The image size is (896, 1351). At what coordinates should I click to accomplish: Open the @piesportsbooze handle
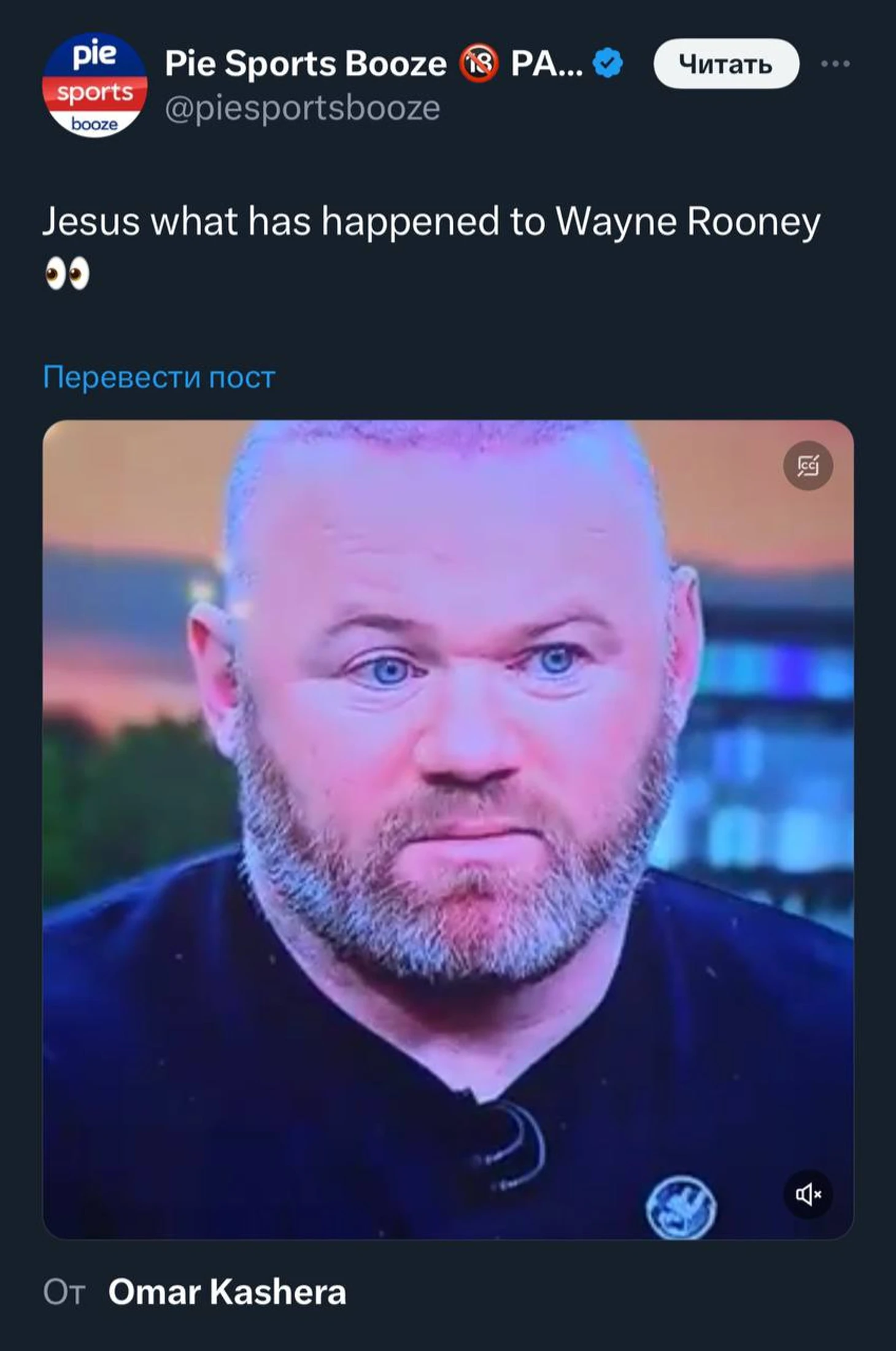(x=303, y=109)
